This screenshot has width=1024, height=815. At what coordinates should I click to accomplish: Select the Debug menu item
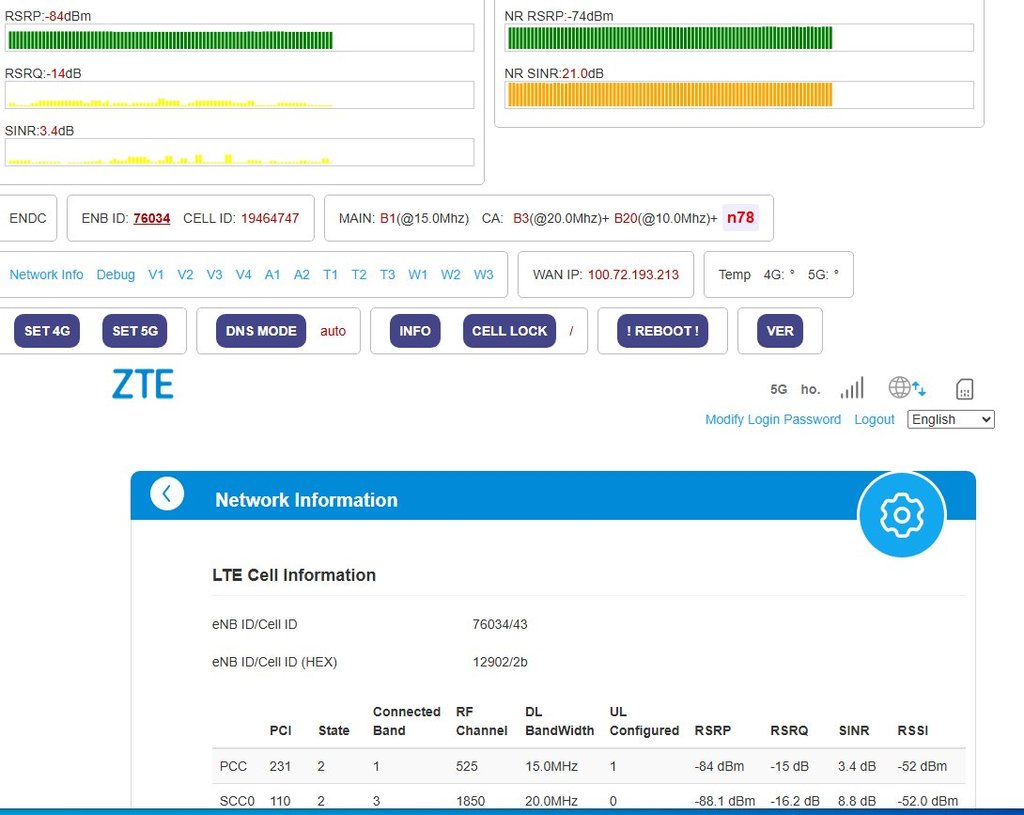(x=115, y=274)
